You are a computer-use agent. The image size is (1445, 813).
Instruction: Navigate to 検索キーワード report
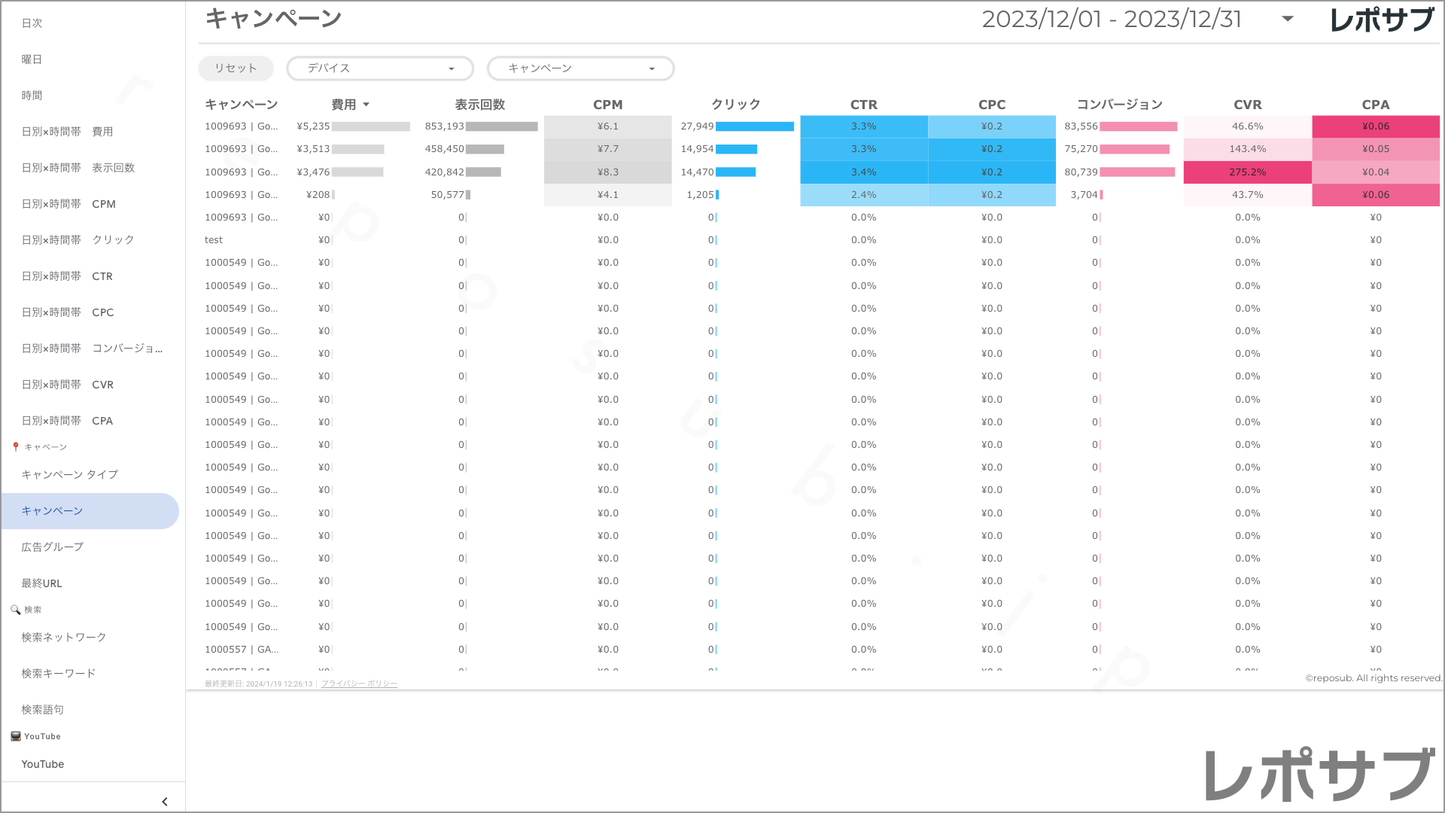58,673
